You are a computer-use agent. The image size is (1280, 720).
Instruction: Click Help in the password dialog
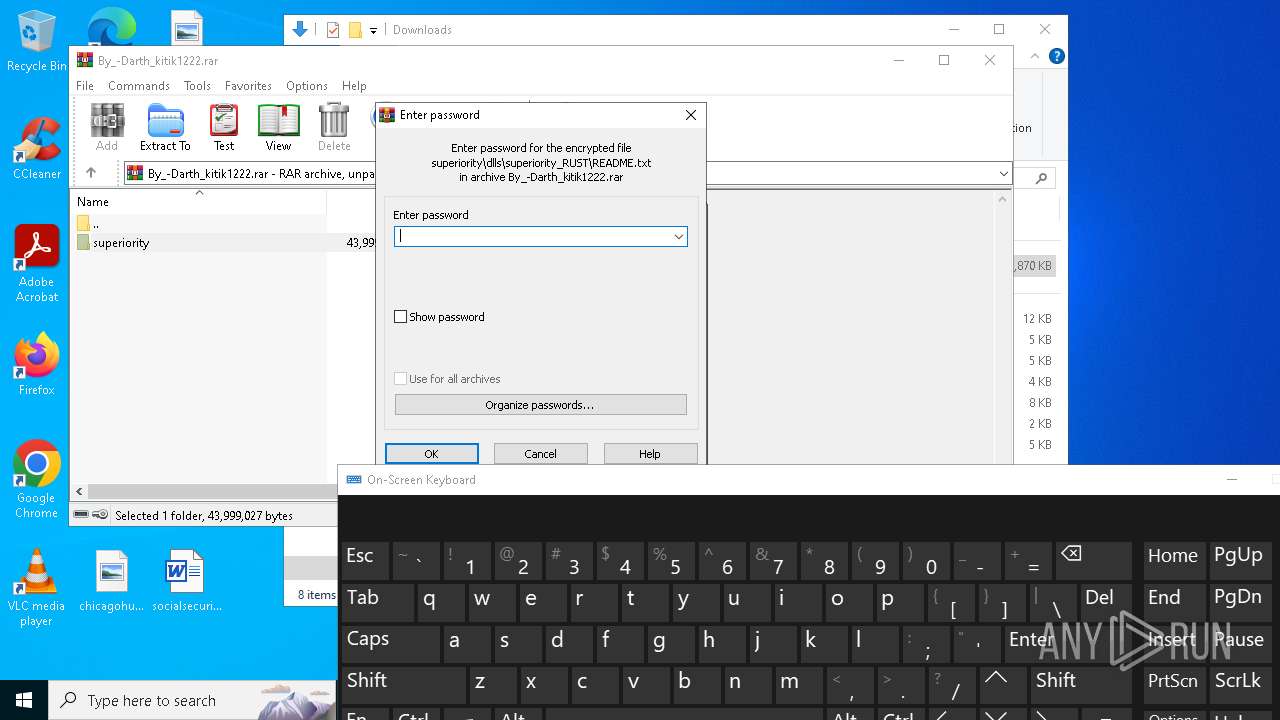click(x=650, y=454)
